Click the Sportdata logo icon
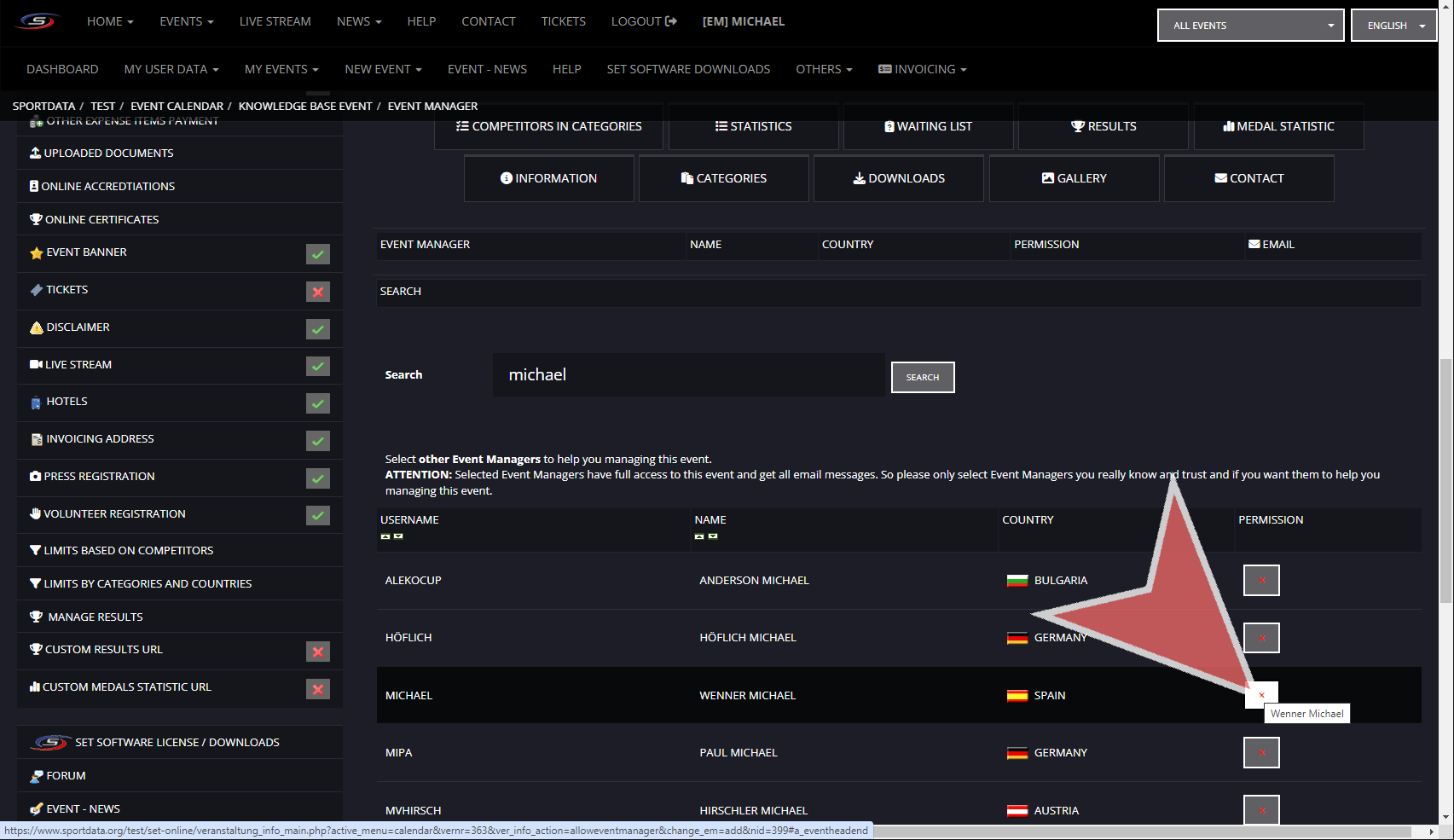The height and width of the screenshot is (840, 1454). click(38, 21)
